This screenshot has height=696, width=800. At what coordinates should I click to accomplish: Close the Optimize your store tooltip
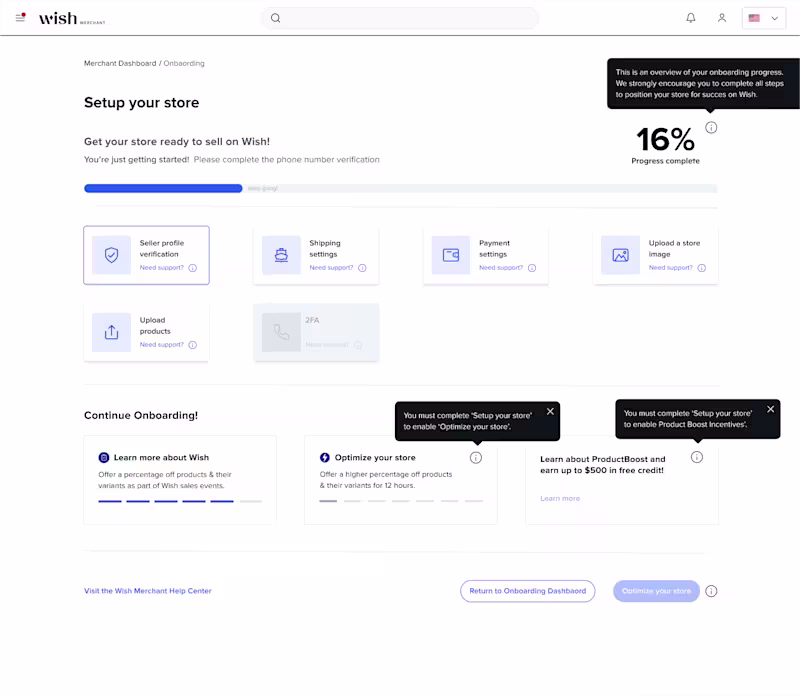click(550, 411)
